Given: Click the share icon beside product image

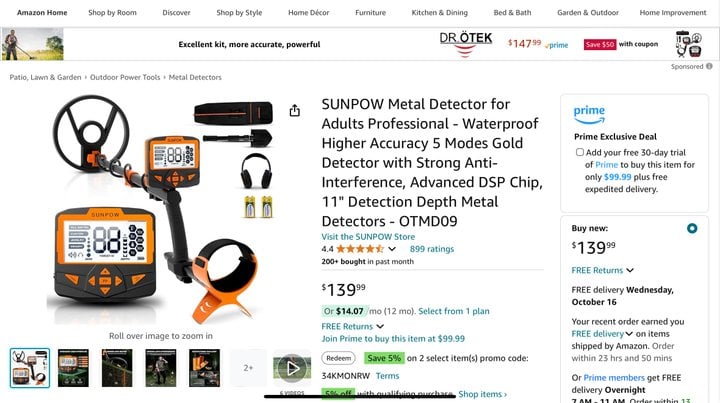Looking at the screenshot, I should [295, 111].
